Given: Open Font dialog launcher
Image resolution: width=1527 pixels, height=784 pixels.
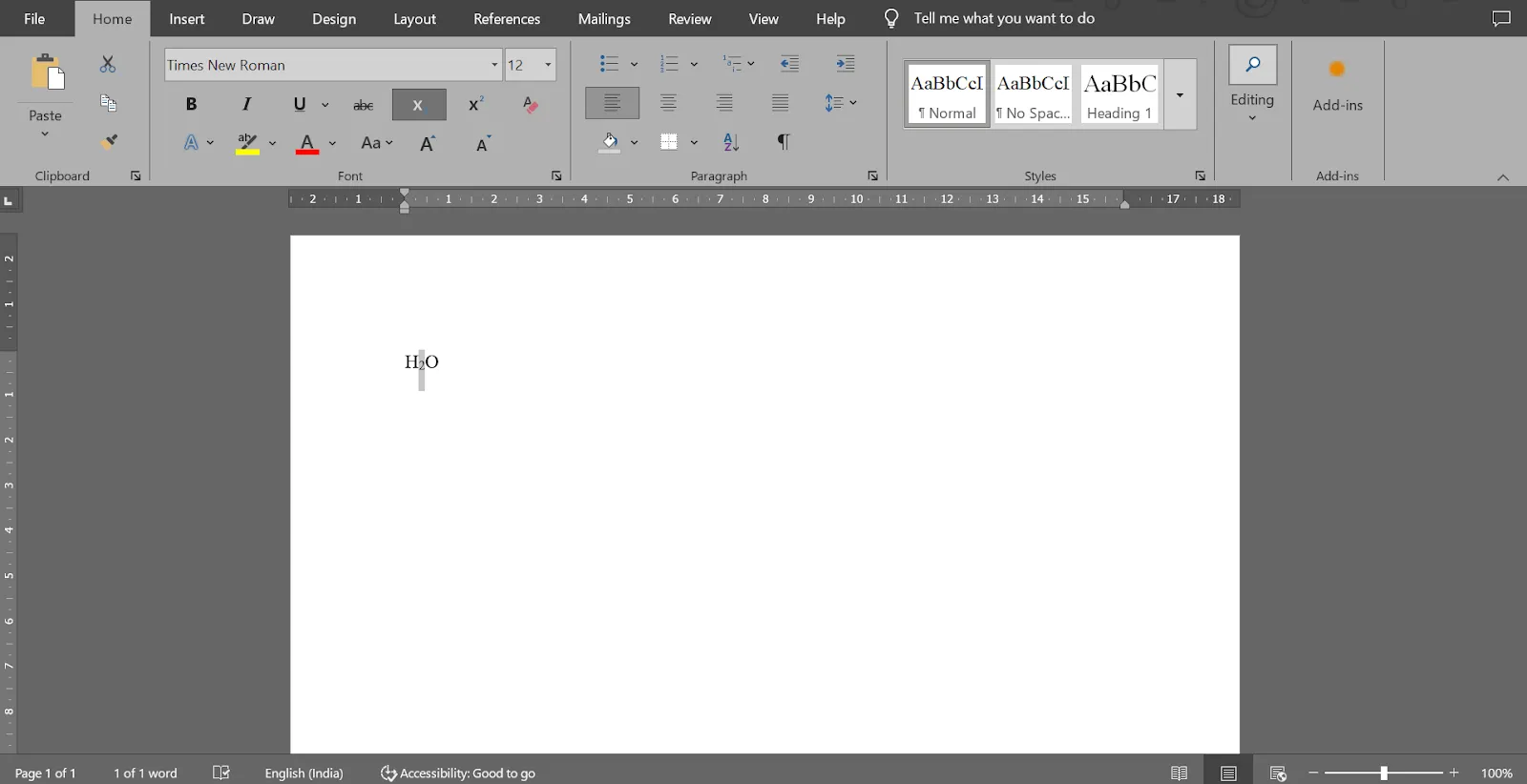Looking at the screenshot, I should (556, 175).
